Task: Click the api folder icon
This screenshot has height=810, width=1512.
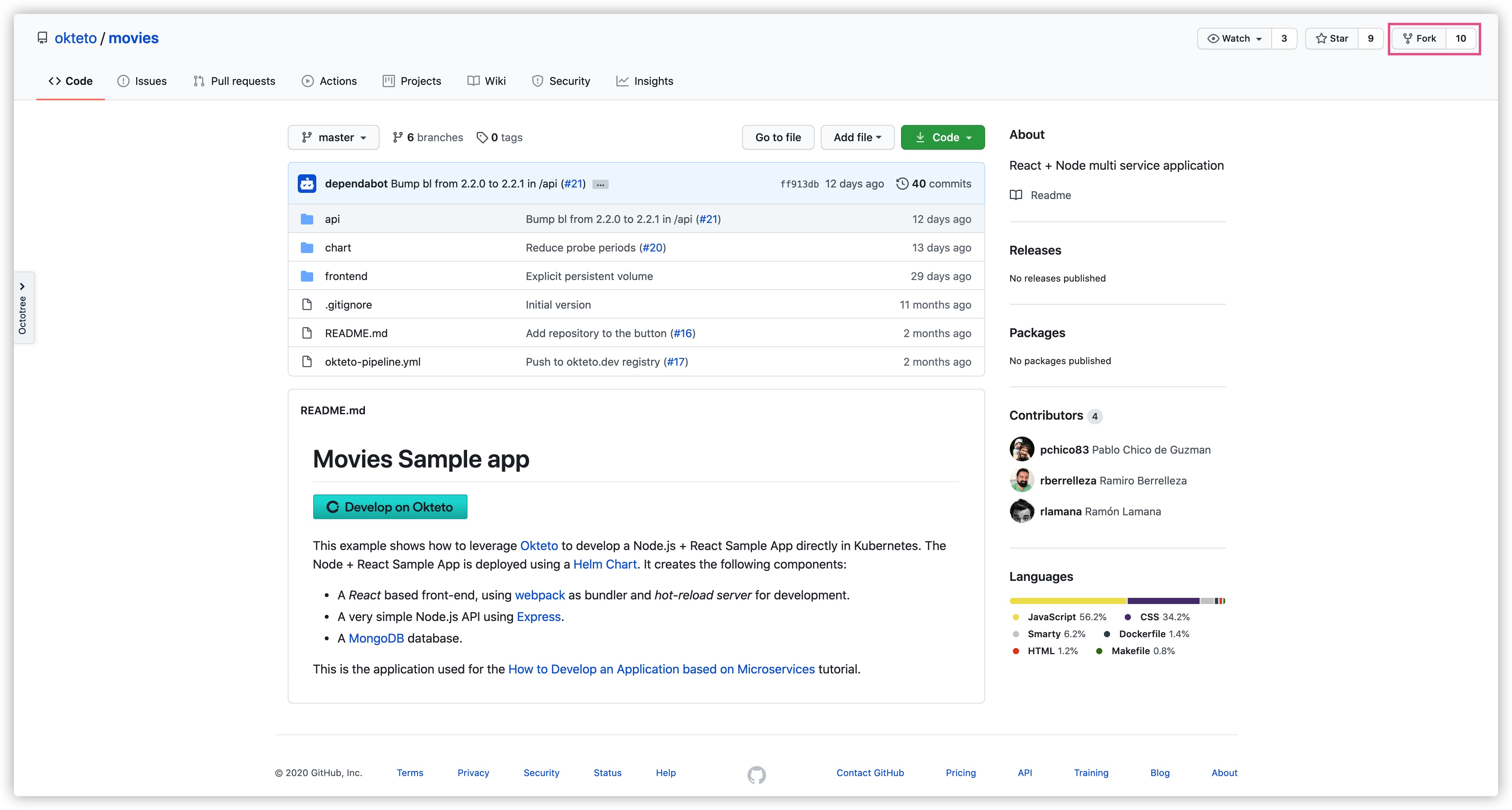Action: [307, 219]
